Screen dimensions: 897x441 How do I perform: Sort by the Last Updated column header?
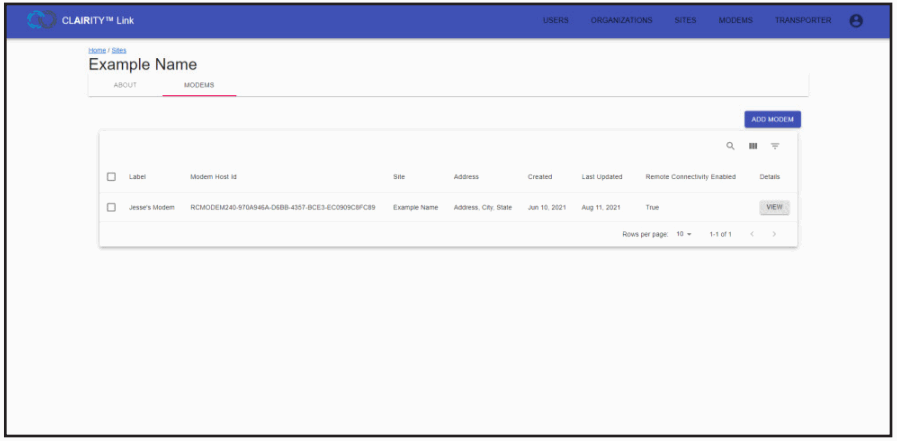tap(602, 177)
